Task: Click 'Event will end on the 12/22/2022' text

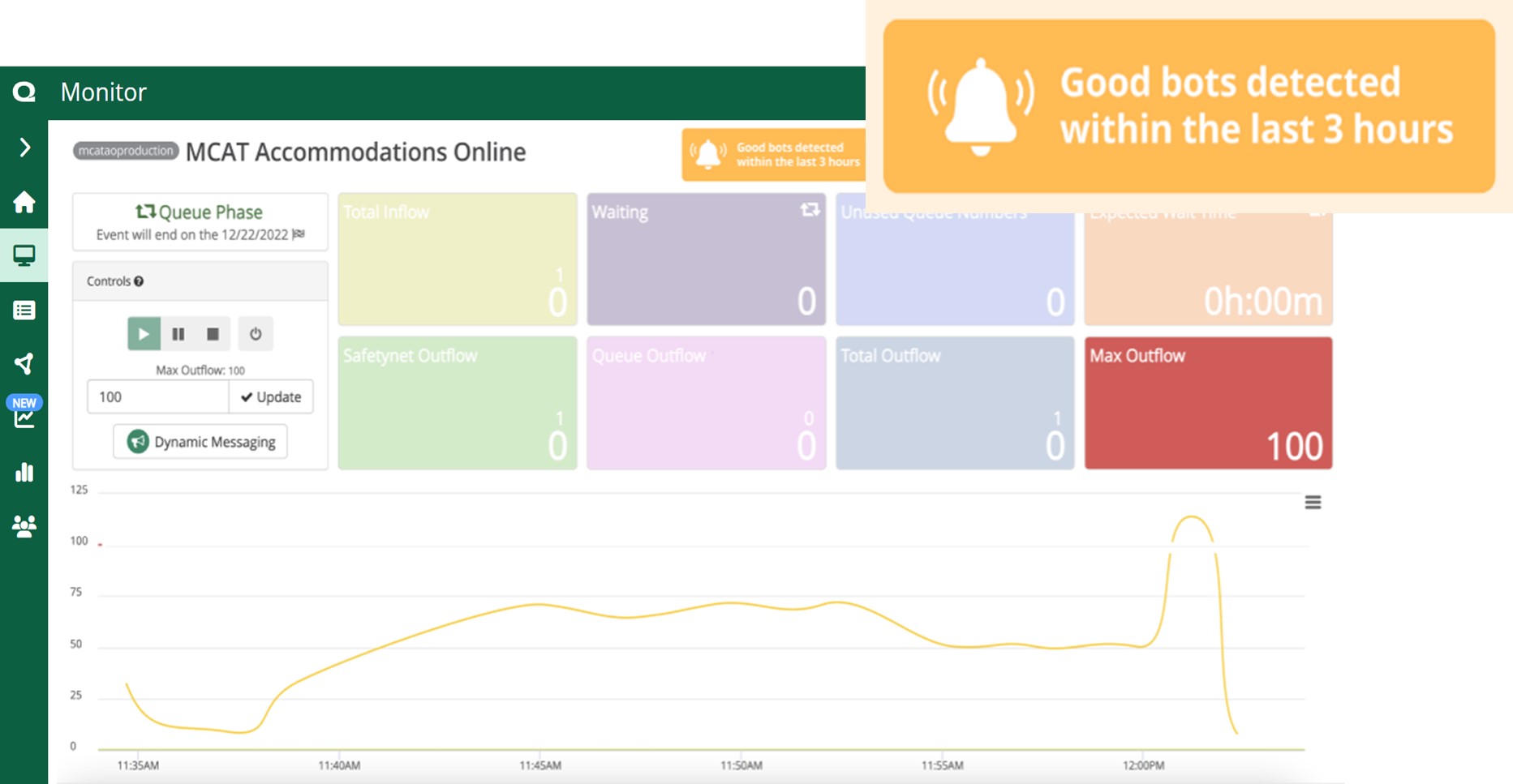Action: coord(192,234)
